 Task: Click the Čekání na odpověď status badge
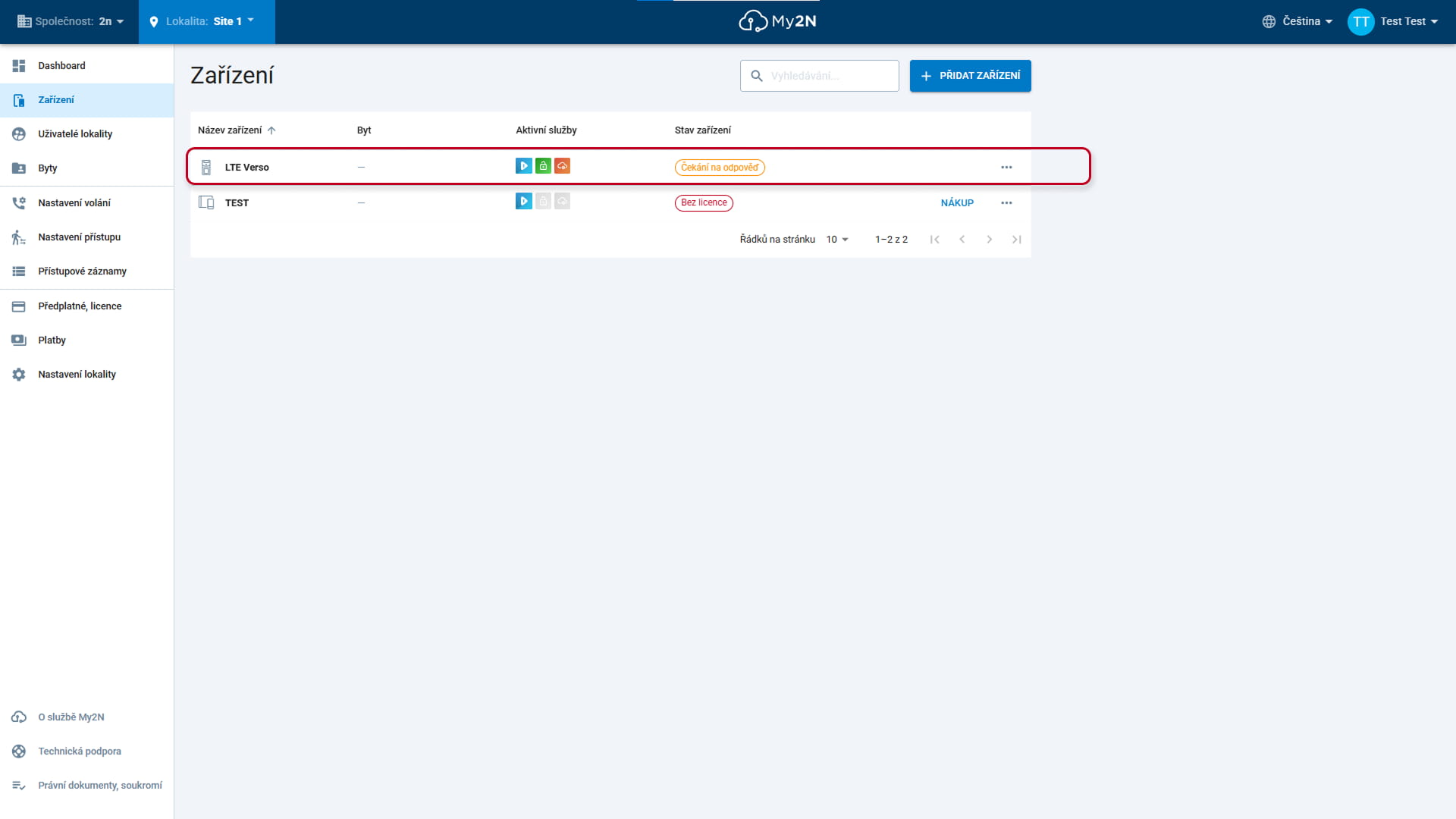(x=720, y=168)
